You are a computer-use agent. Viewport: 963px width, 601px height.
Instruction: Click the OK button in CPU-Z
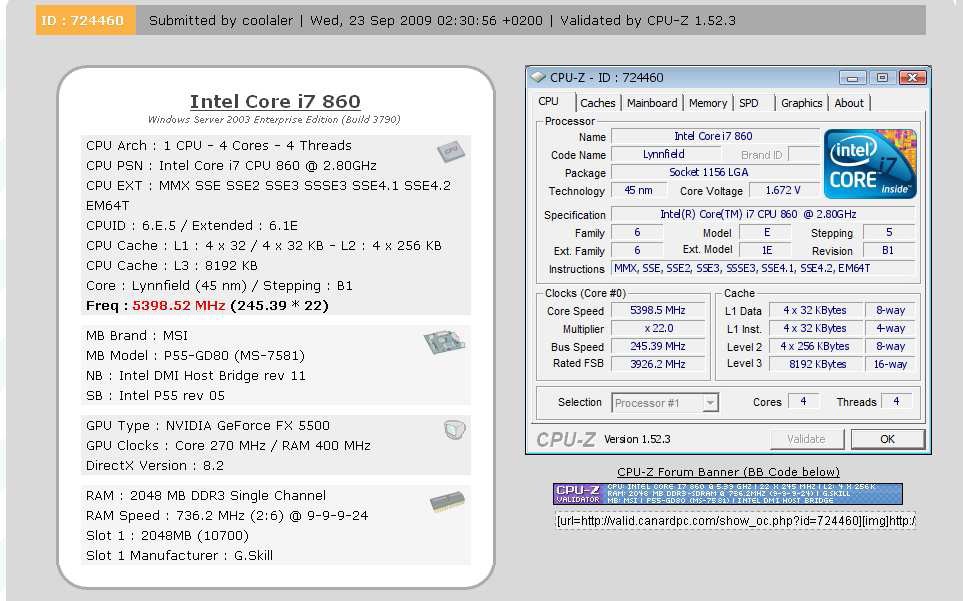click(x=887, y=439)
